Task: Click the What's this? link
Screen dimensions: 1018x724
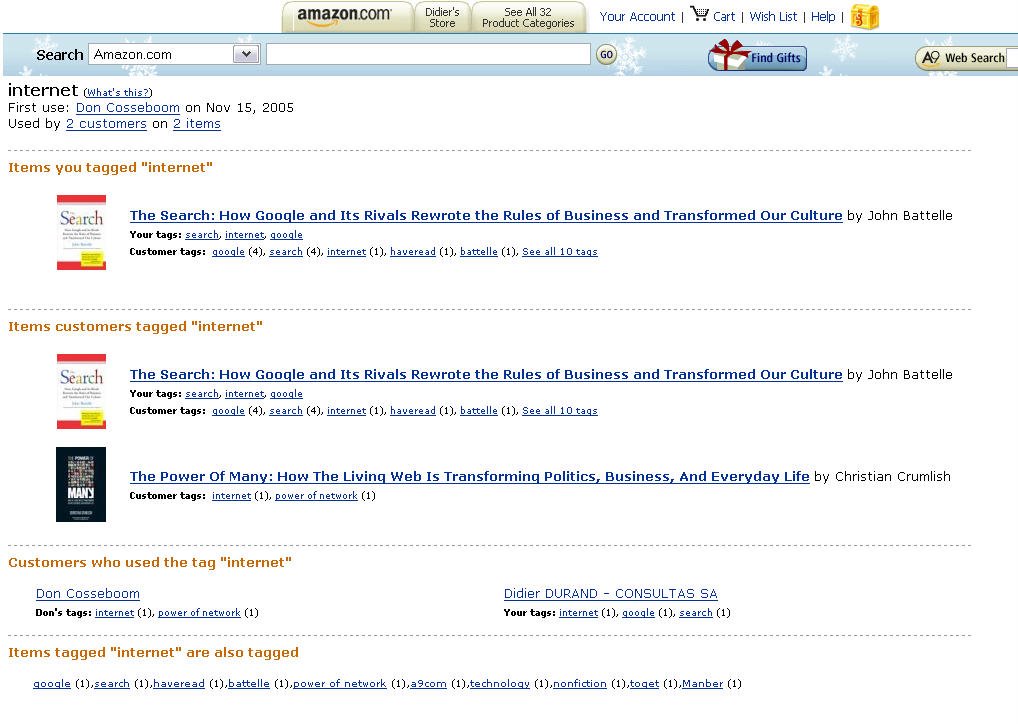Action: [x=118, y=92]
